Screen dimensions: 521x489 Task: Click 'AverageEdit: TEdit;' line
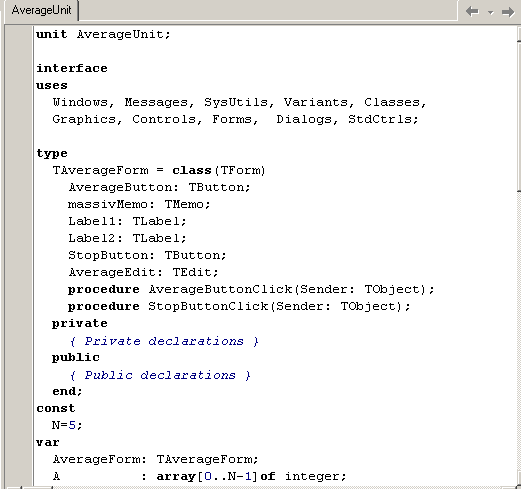(143, 272)
